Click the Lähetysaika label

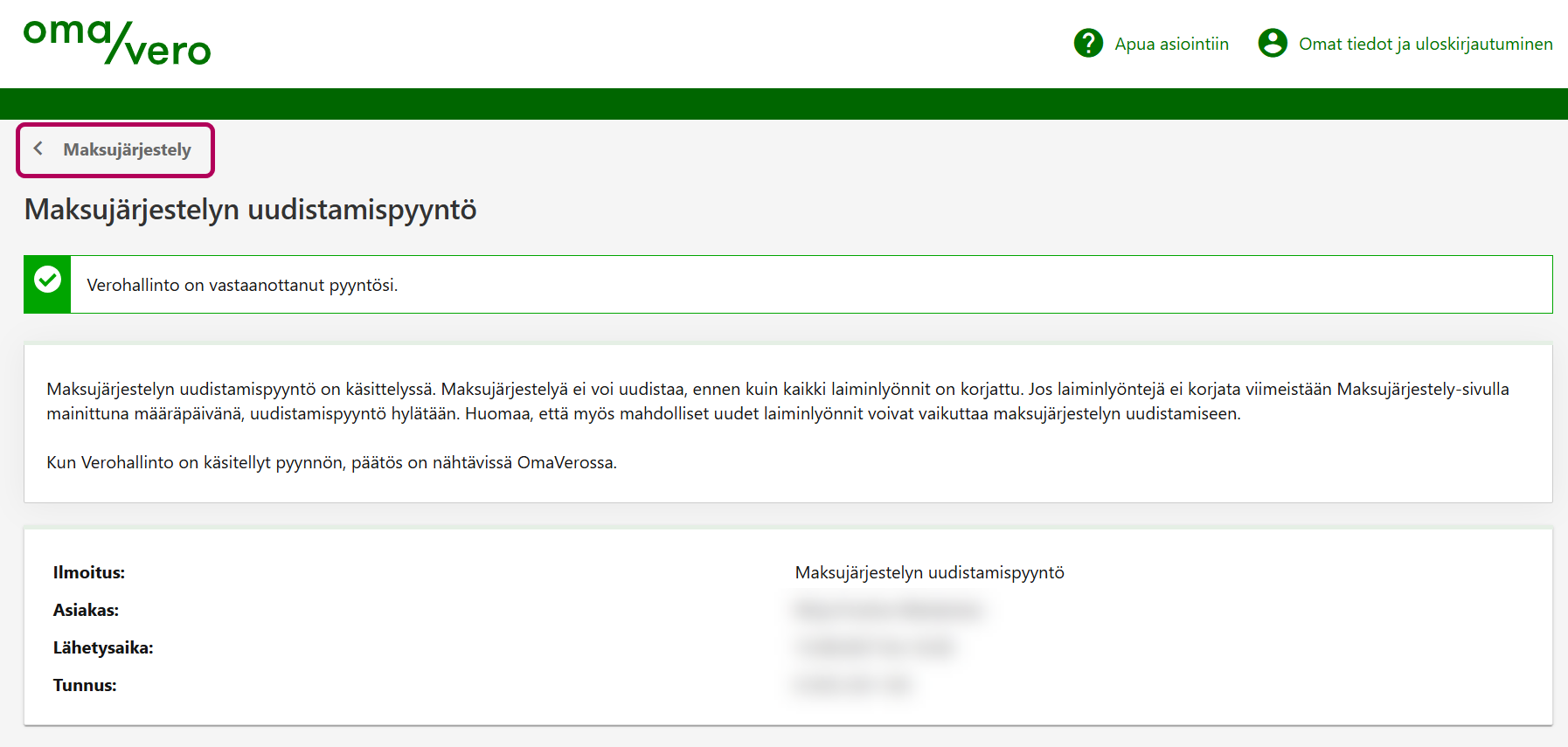click(103, 648)
